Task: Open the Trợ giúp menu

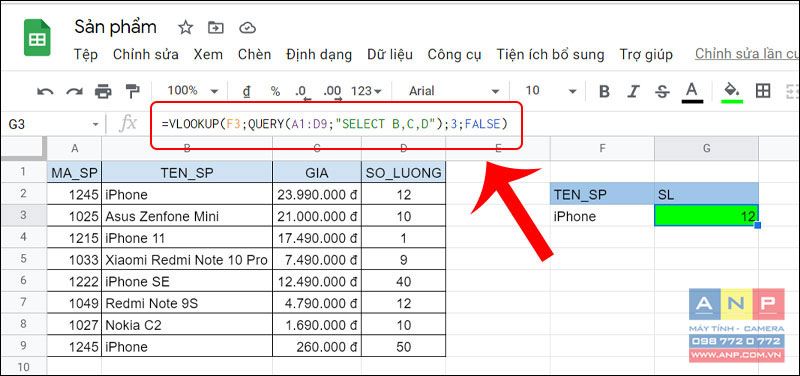Action: (x=646, y=55)
